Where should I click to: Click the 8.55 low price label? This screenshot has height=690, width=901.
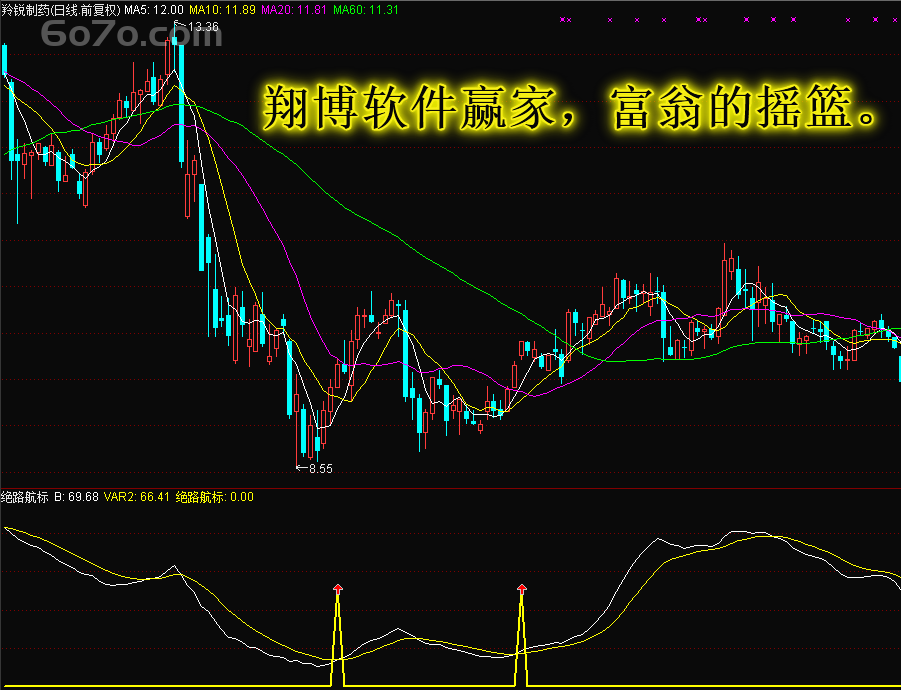click(321, 469)
